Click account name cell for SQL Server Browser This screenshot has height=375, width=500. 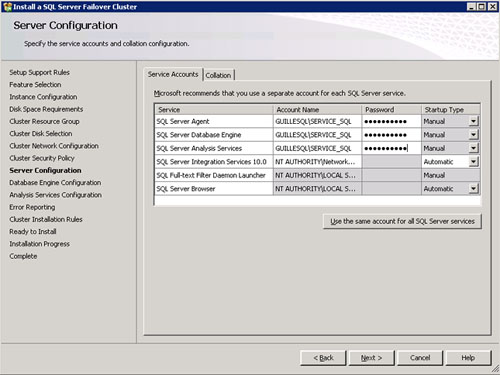point(317,189)
